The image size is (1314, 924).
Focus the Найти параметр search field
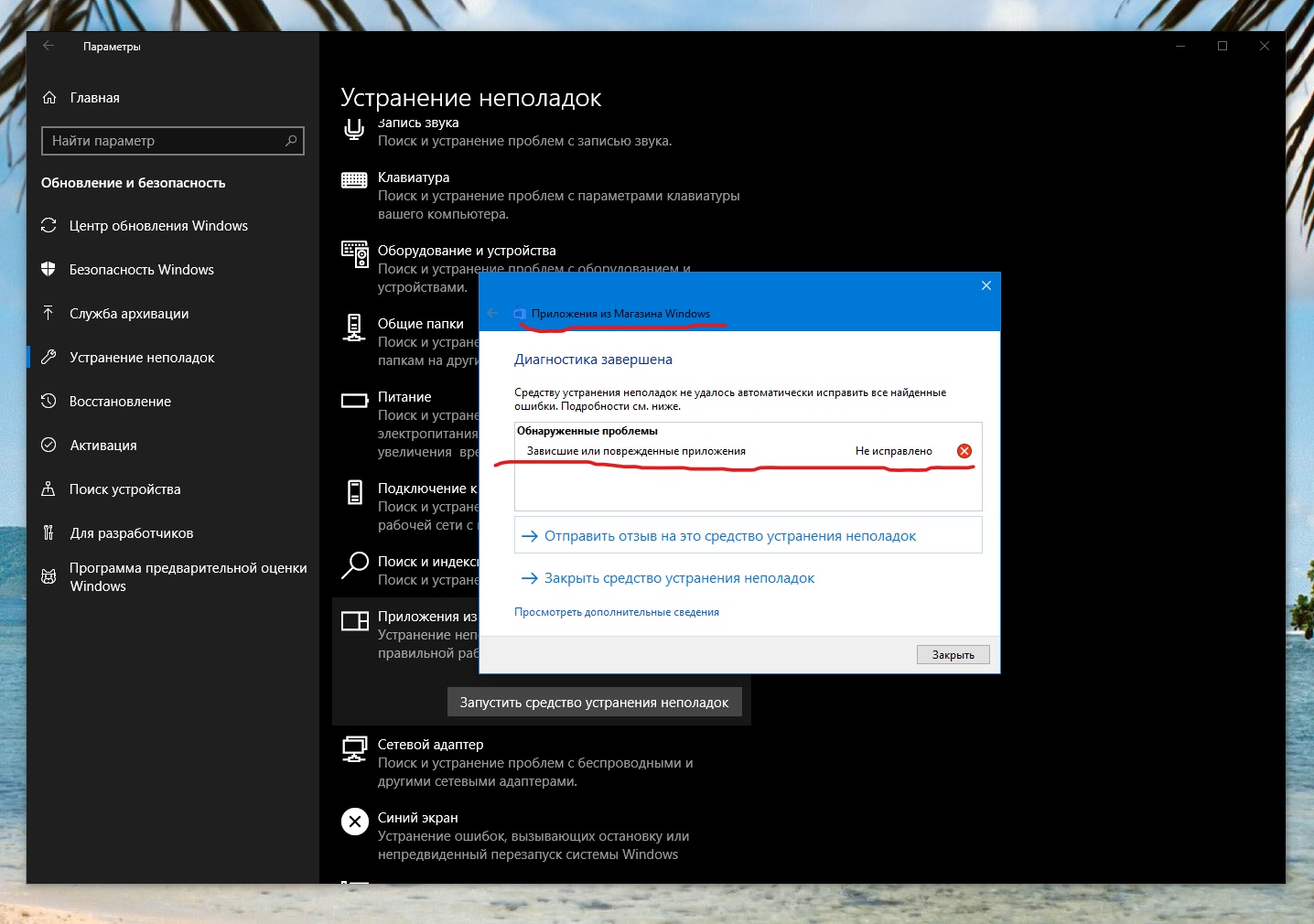click(x=173, y=141)
